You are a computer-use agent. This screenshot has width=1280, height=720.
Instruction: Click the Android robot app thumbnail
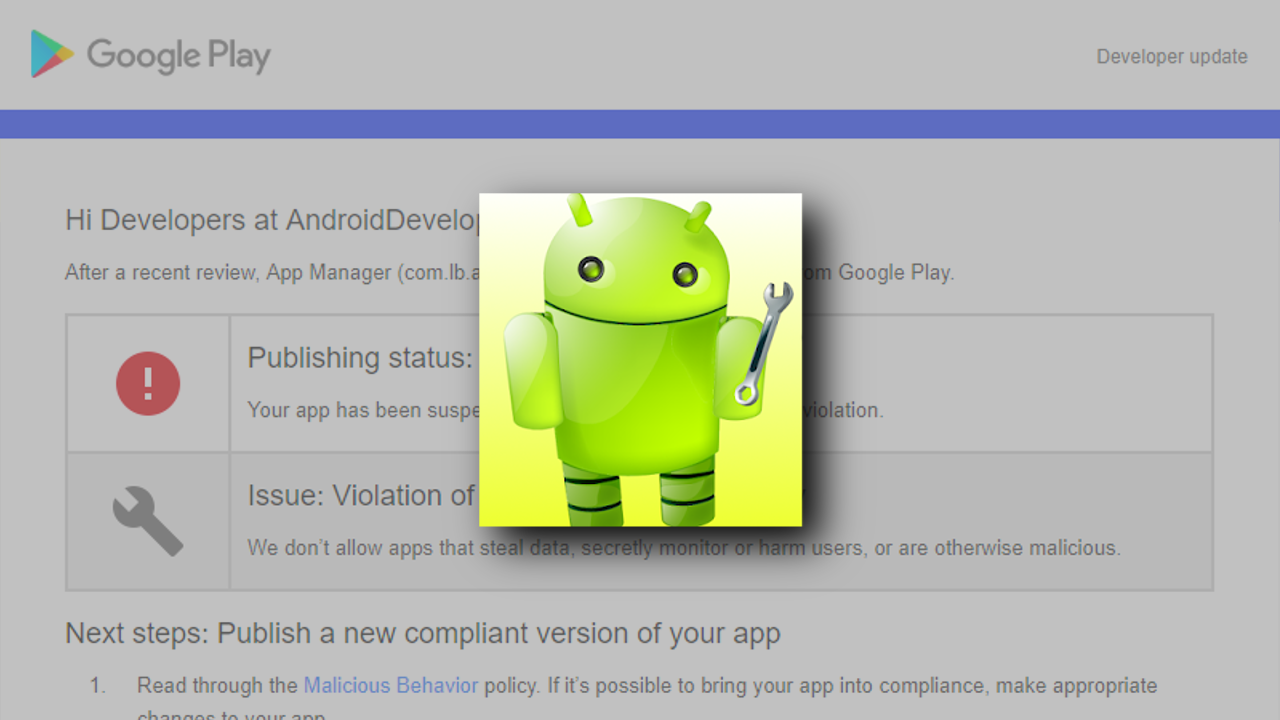tap(641, 360)
